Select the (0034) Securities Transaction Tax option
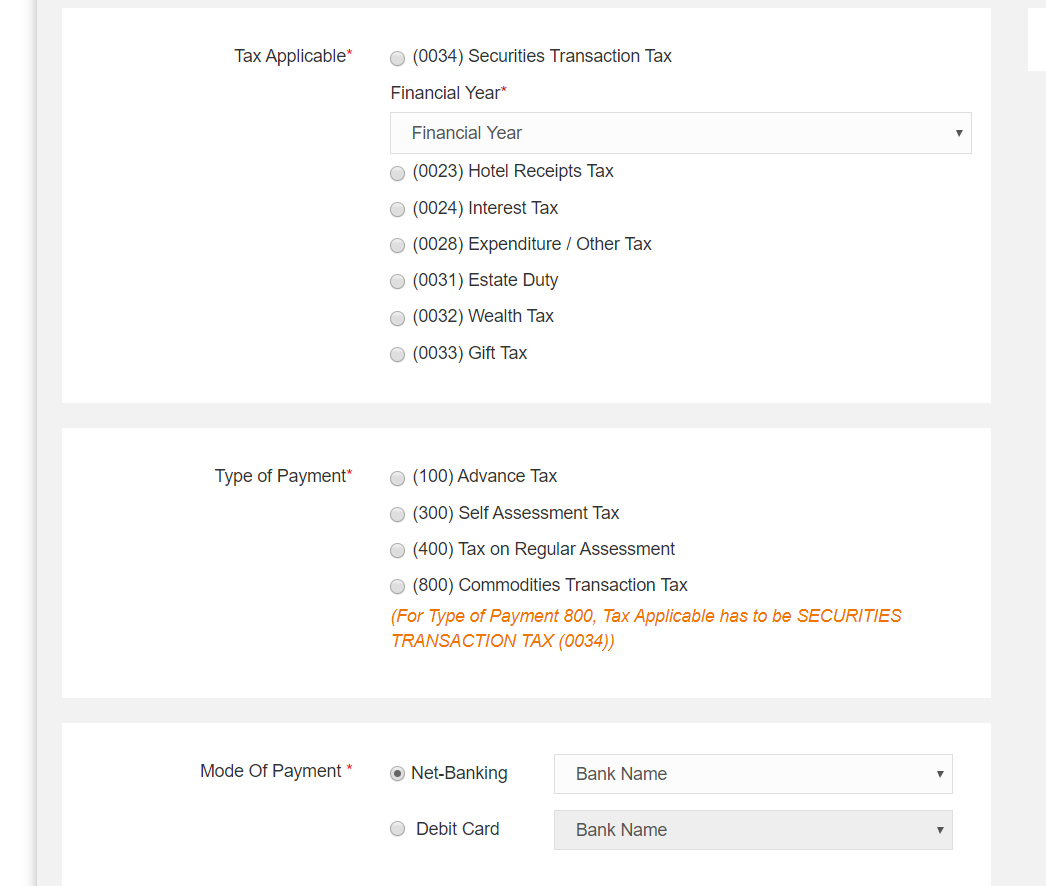1046x886 pixels. [x=397, y=58]
